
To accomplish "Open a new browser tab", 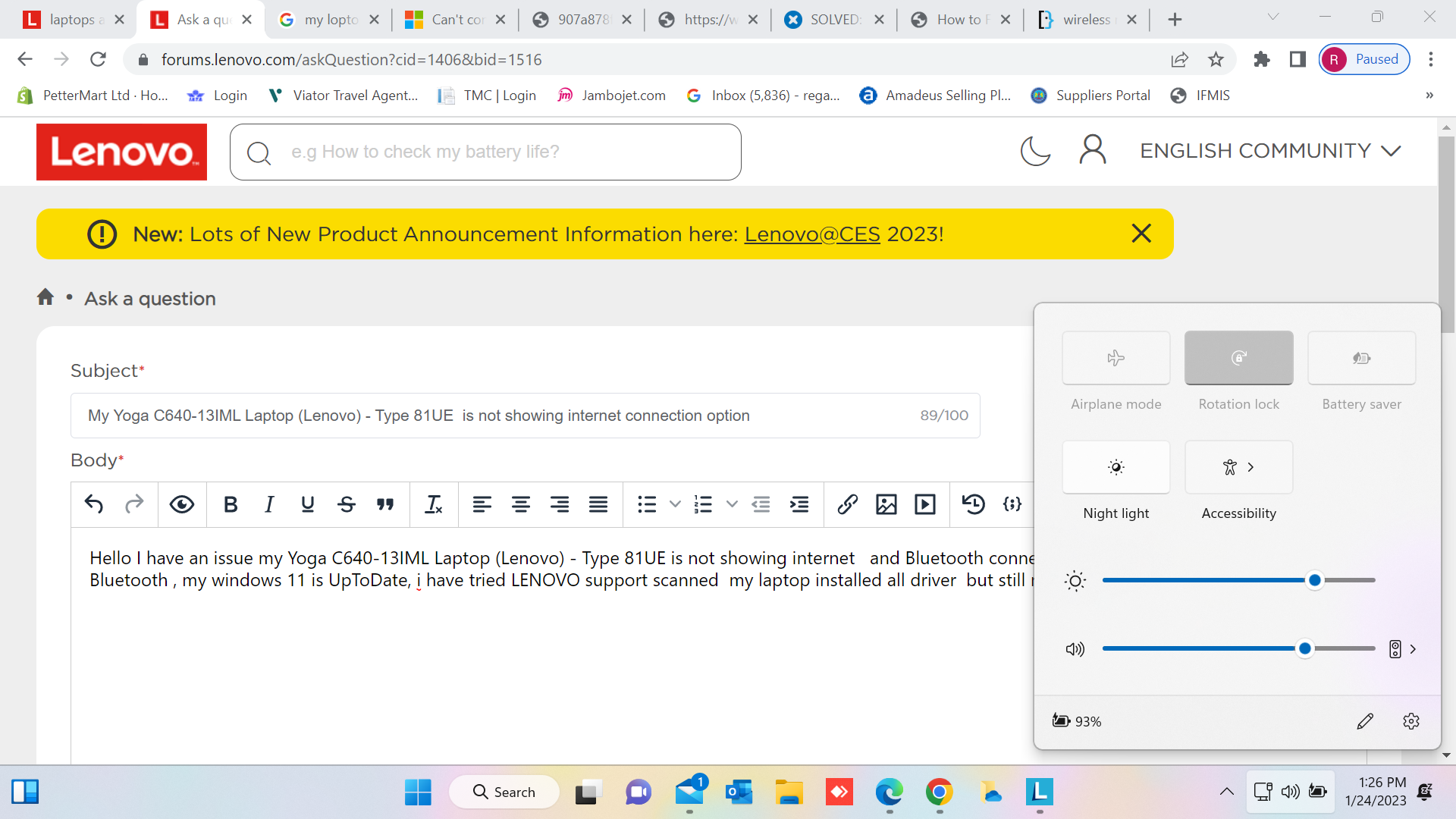I will click(1175, 20).
